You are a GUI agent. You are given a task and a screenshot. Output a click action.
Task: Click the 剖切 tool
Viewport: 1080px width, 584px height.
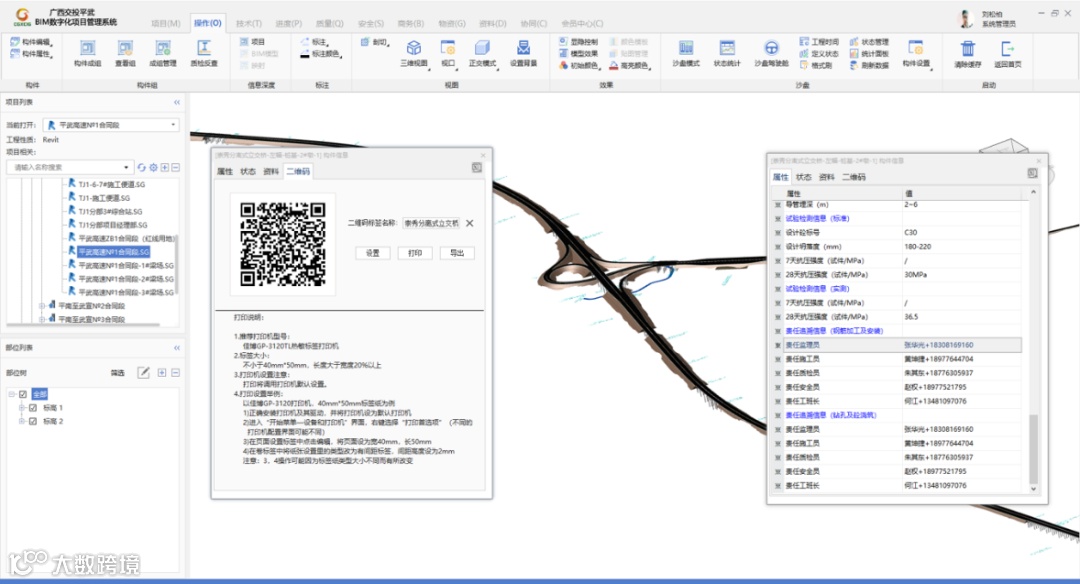pos(375,42)
